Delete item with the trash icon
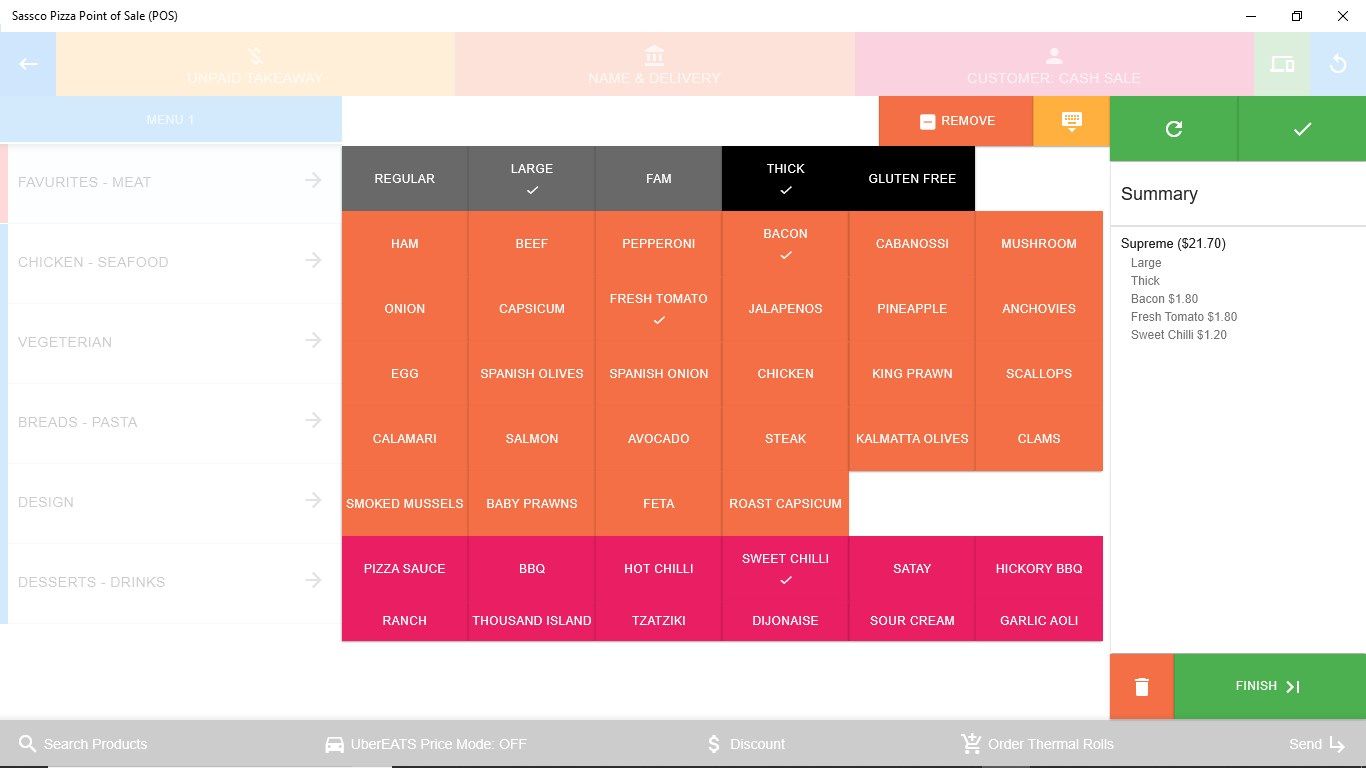Viewport: 1366px width, 768px height. (1142, 687)
